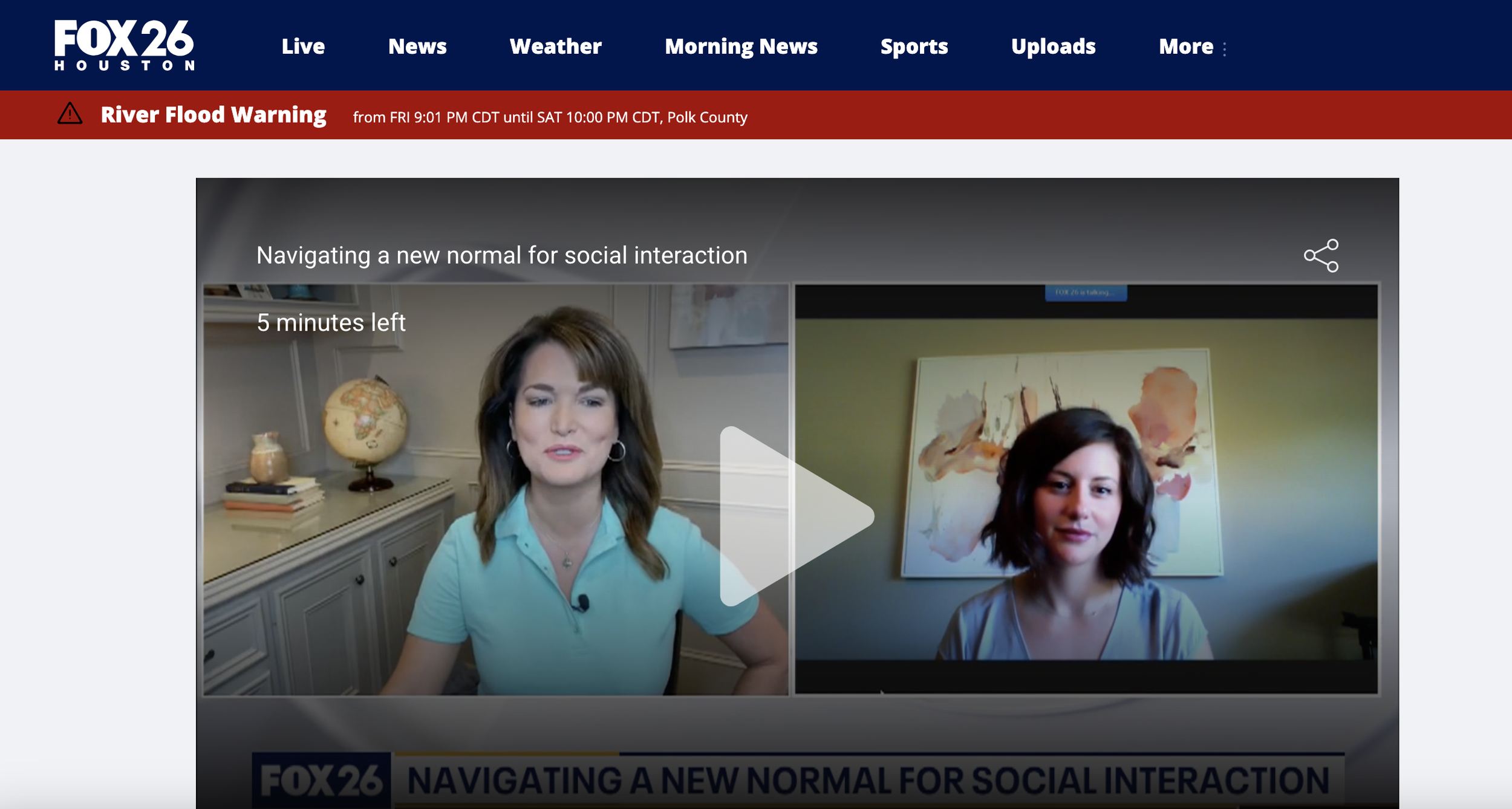The width and height of the screenshot is (1512, 809).
Task: Click the three-dot icon beside More
Action: click(x=1225, y=49)
